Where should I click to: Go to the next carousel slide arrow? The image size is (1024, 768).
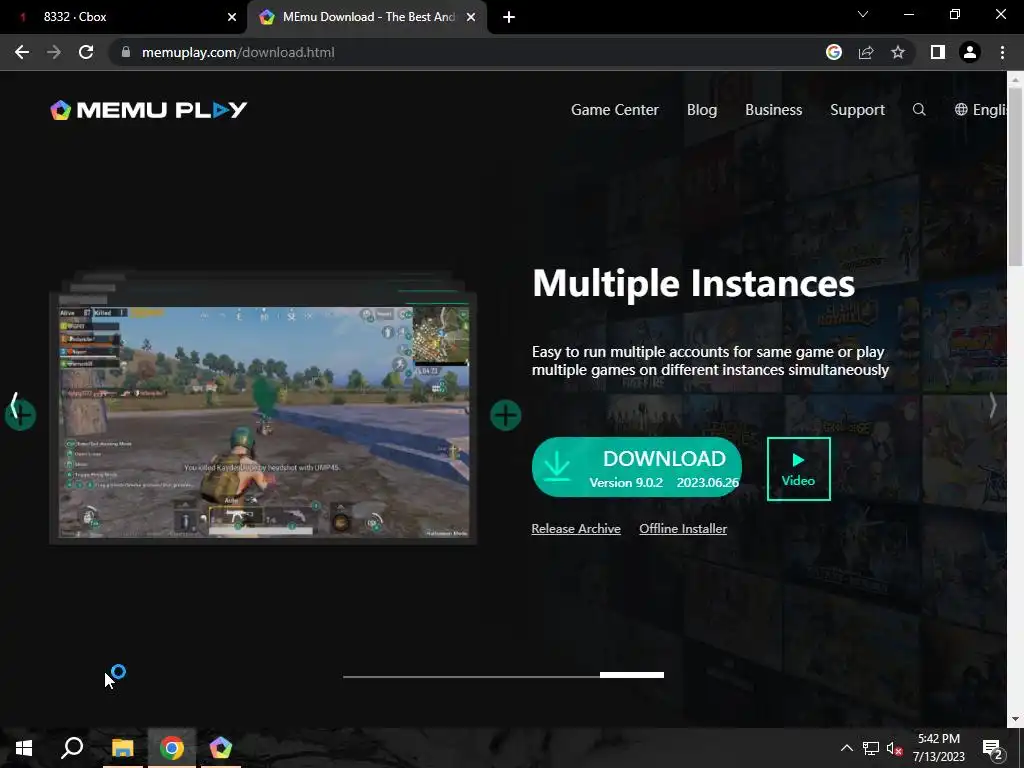click(992, 406)
